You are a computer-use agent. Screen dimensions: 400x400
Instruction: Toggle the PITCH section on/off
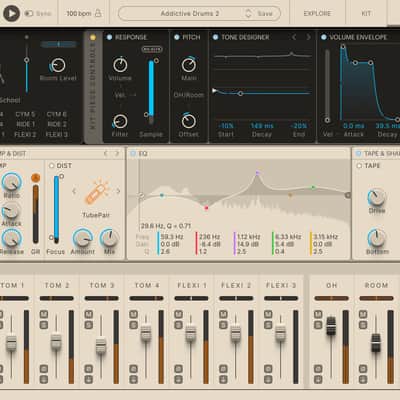tap(177, 37)
